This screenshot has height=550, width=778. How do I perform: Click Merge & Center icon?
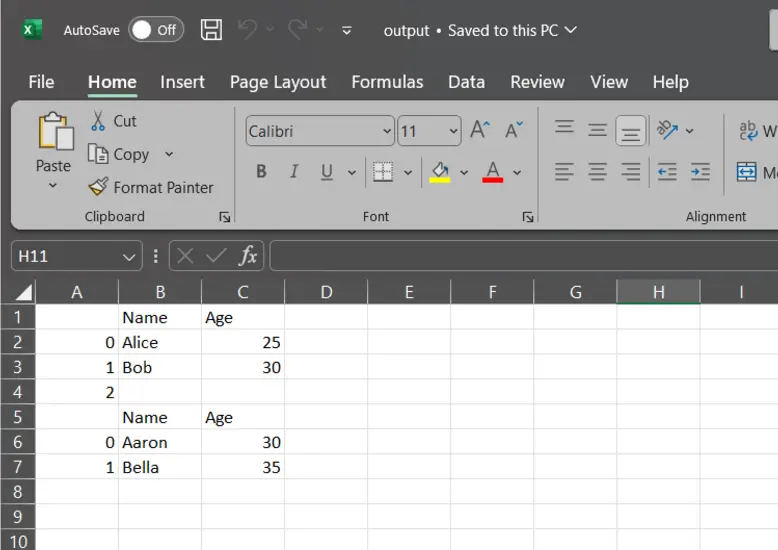[x=747, y=172]
